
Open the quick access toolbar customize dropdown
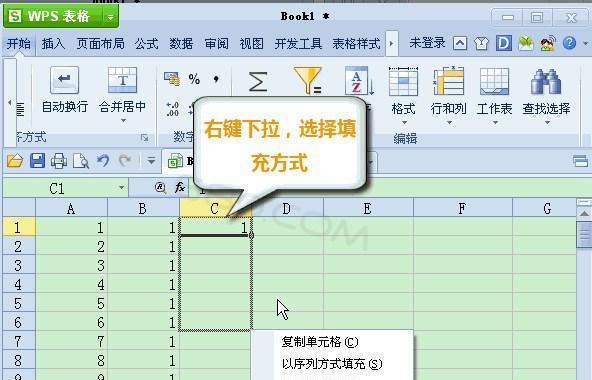[151, 161]
